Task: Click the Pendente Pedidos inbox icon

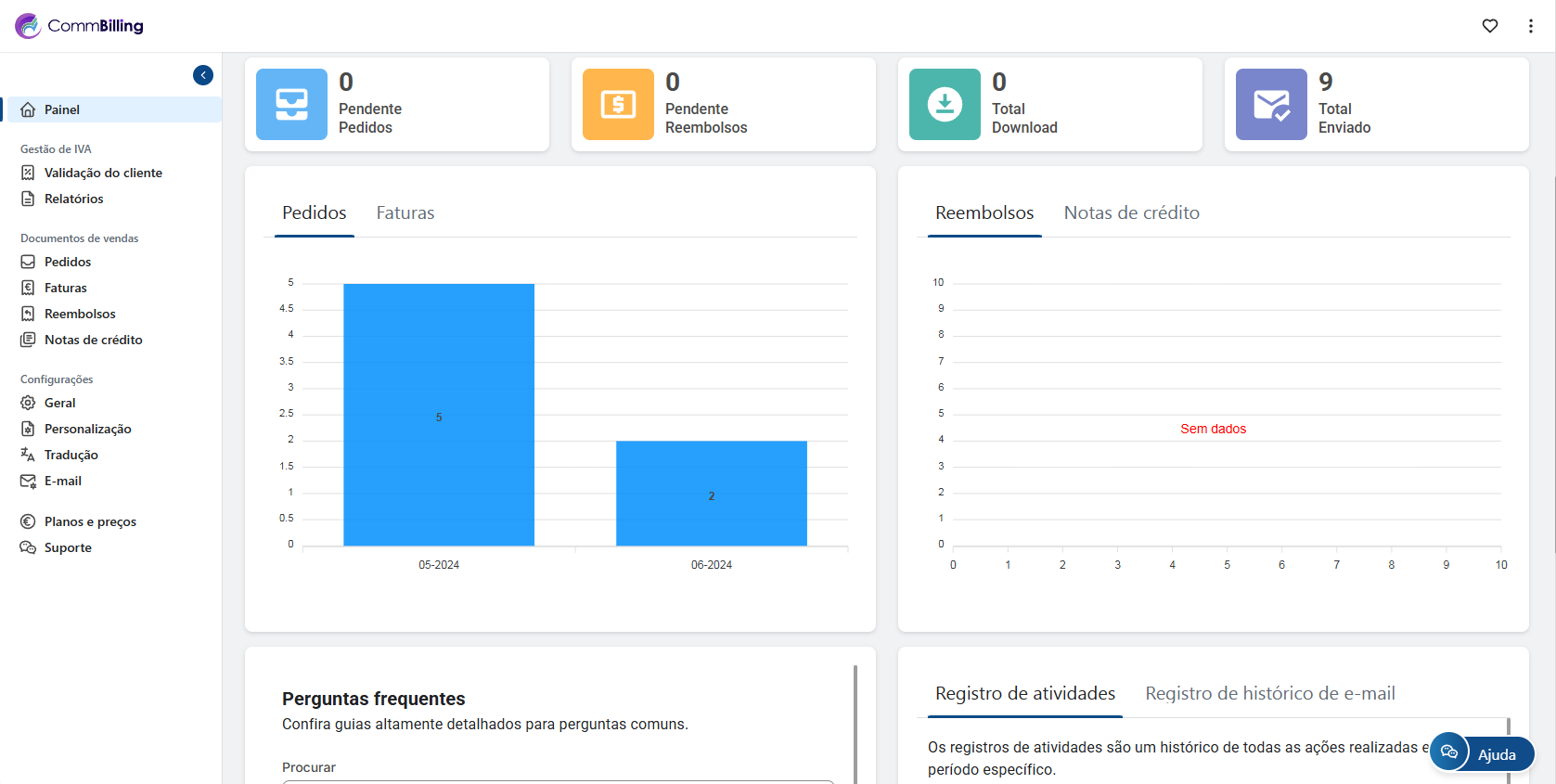Action: pos(291,105)
